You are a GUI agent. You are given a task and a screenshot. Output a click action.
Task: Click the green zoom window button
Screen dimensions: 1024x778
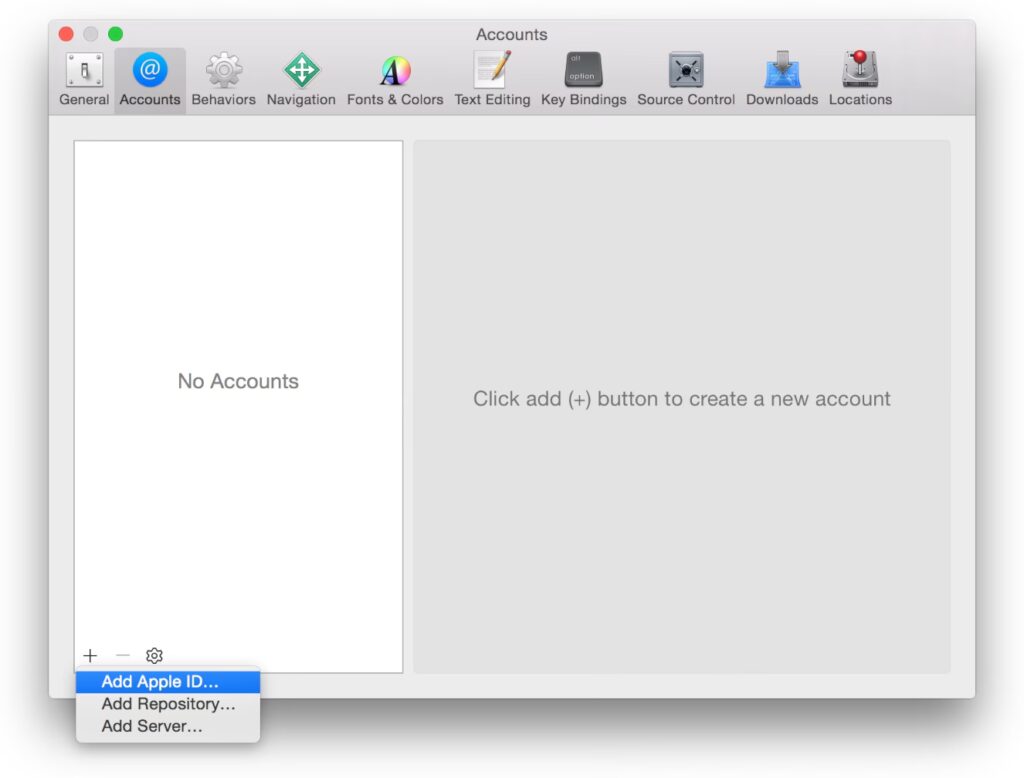click(115, 34)
